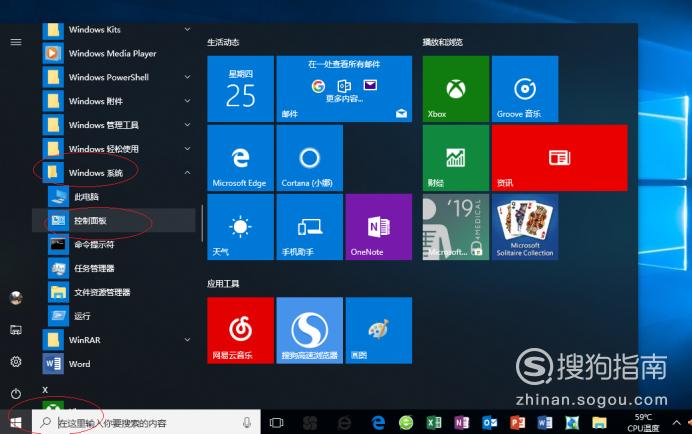692x434 pixels.
Task: Open the 邮件 mail tile
Action: 344,89
